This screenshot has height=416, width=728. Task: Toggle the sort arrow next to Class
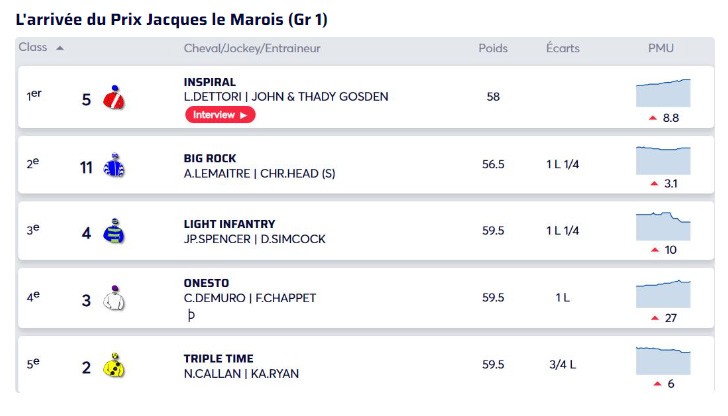tap(60, 48)
